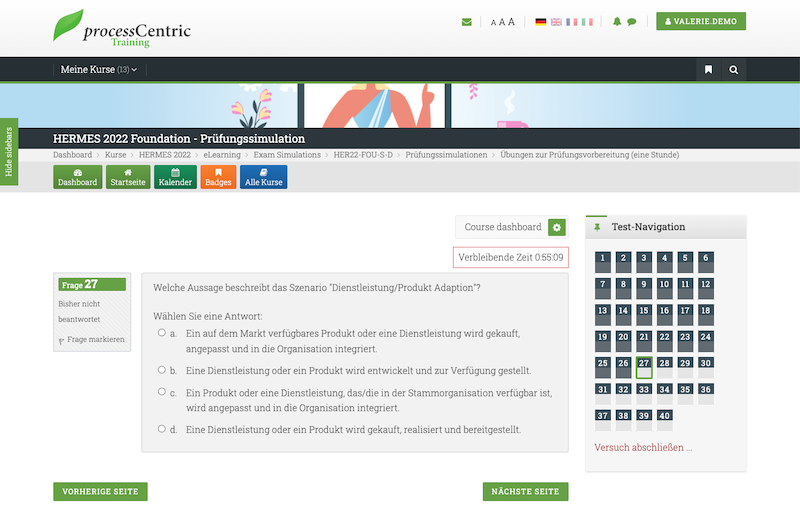Switch language to French flag
800x508 pixels.
tap(572, 22)
